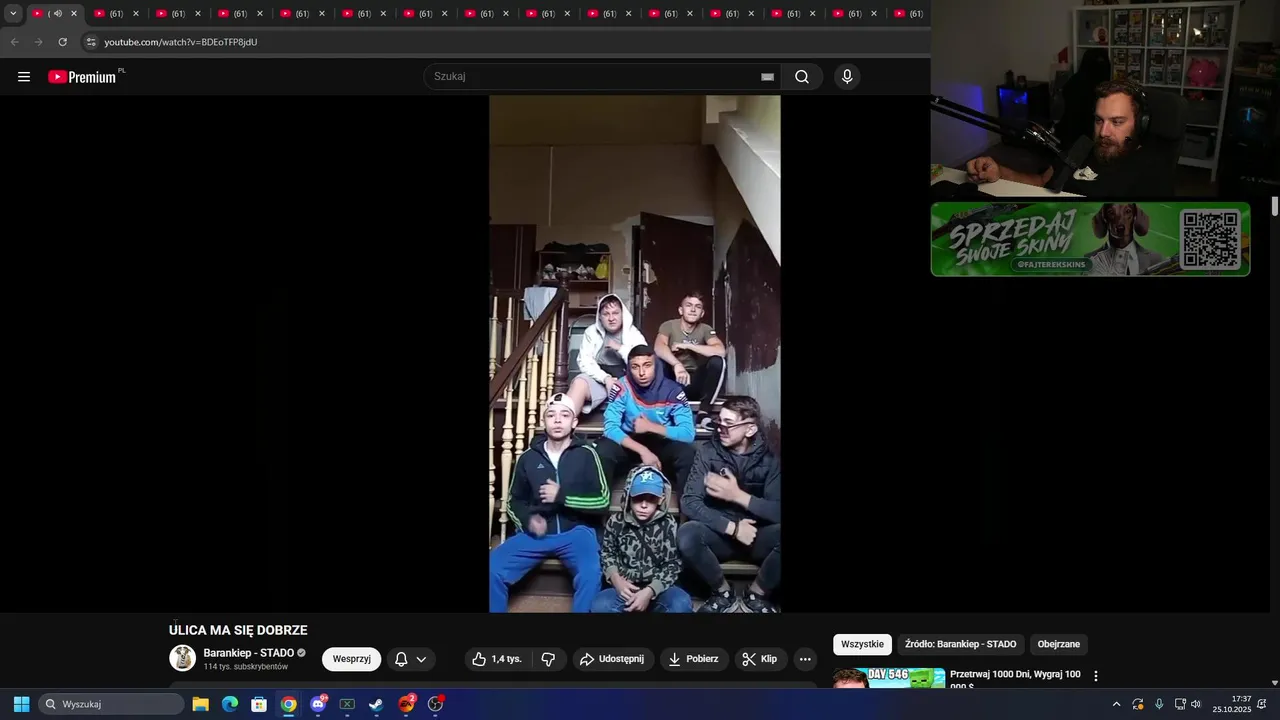Open the tab search dropdown chevron
Image resolution: width=1280 pixels, height=720 pixels.
tap(13, 14)
